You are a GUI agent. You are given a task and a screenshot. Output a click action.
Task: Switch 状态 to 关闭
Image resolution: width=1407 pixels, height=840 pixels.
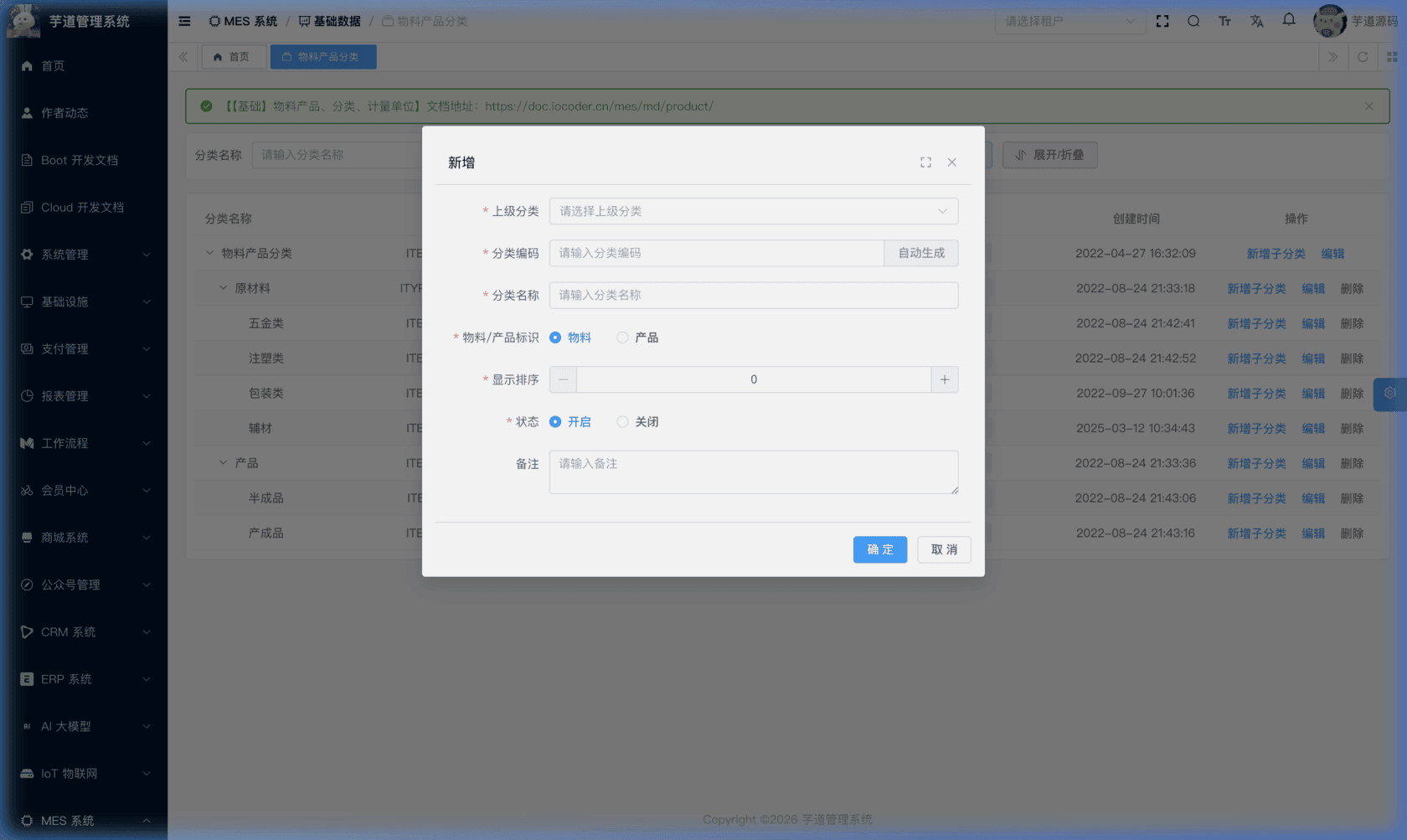pos(622,421)
